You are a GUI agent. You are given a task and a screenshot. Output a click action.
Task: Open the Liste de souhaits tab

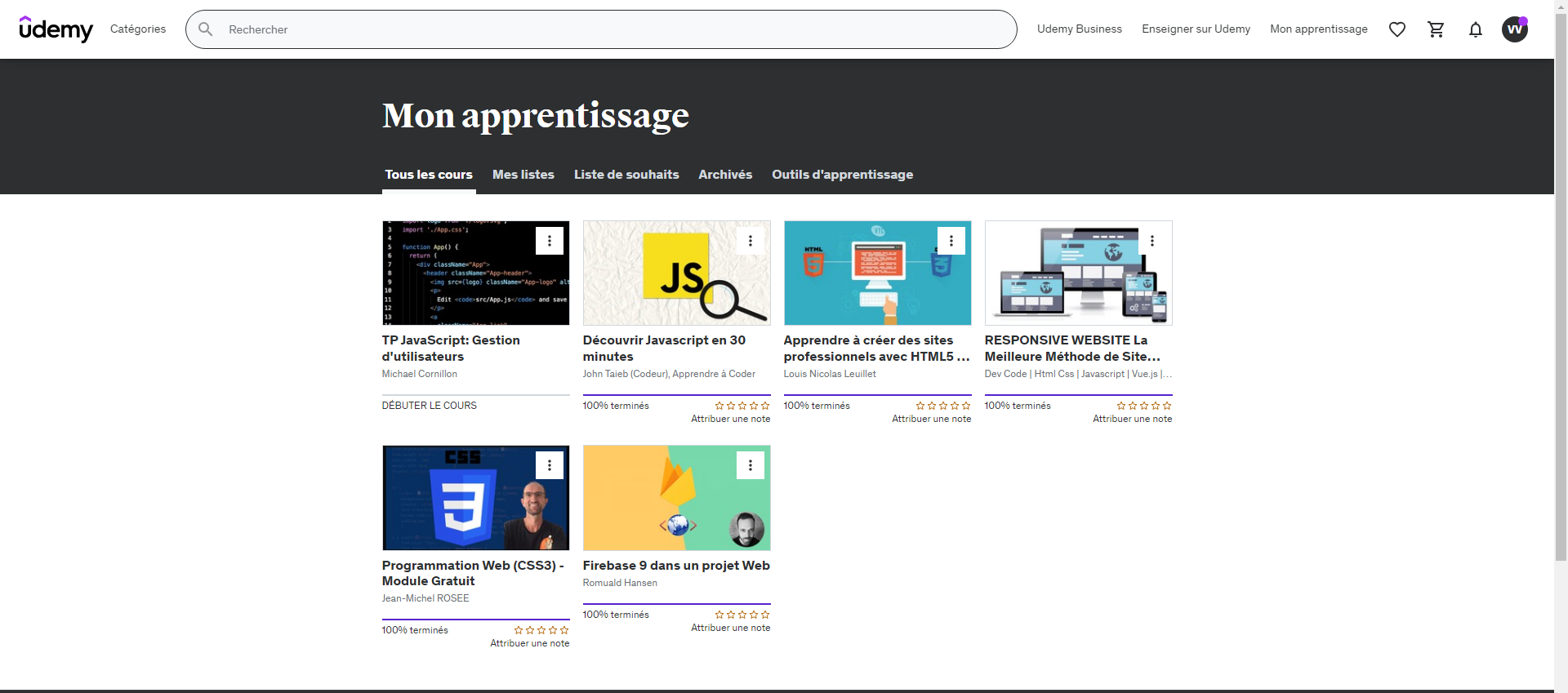click(x=626, y=175)
